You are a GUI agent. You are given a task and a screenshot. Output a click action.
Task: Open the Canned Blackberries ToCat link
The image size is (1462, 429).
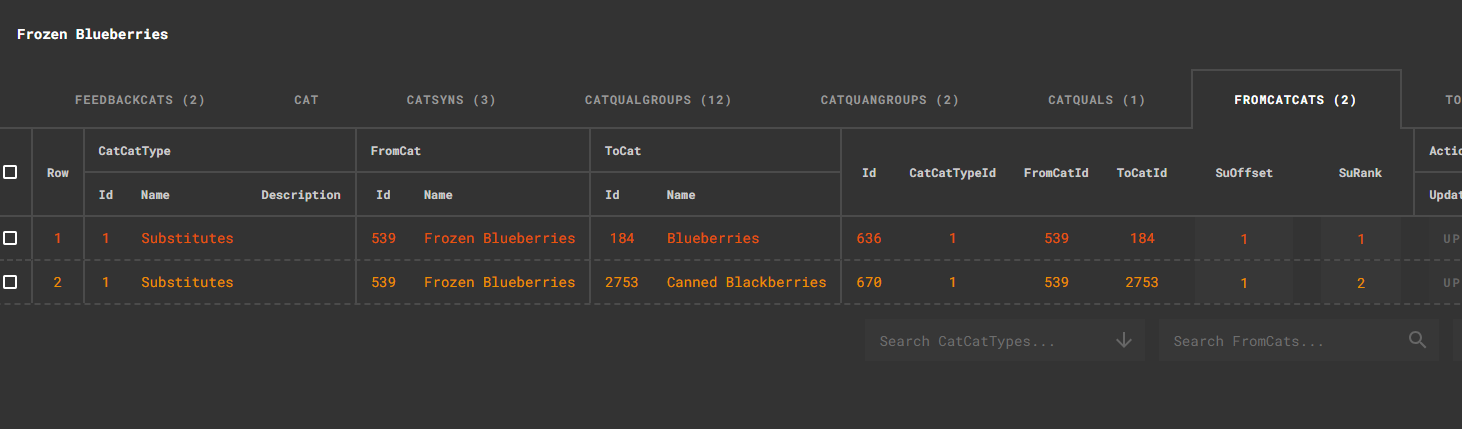point(747,283)
